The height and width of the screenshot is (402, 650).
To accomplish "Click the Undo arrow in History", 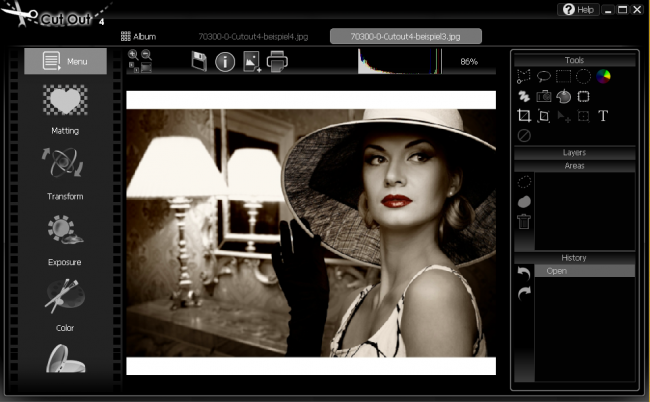I will pyautogui.click(x=523, y=272).
